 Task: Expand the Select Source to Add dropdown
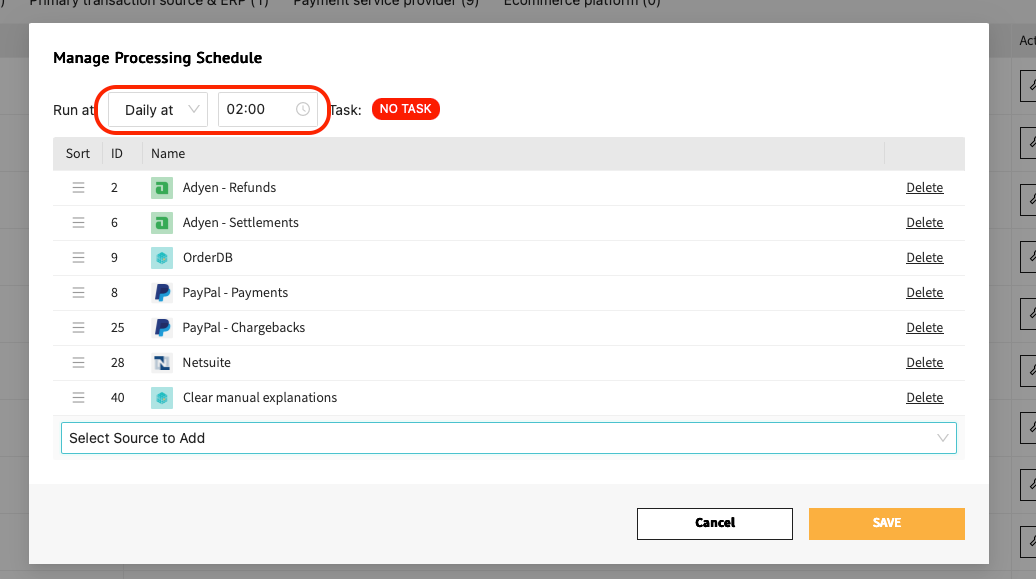(x=509, y=438)
